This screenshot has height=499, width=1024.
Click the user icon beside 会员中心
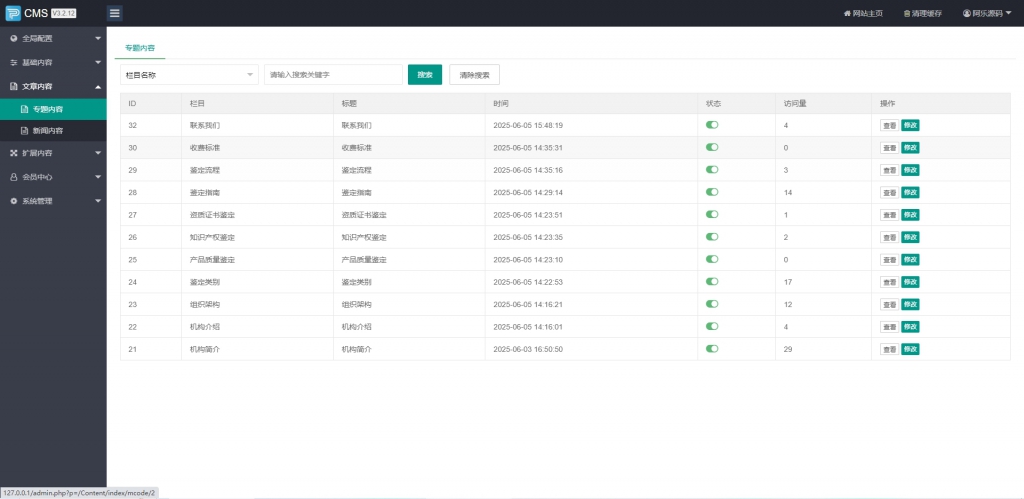point(14,177)
